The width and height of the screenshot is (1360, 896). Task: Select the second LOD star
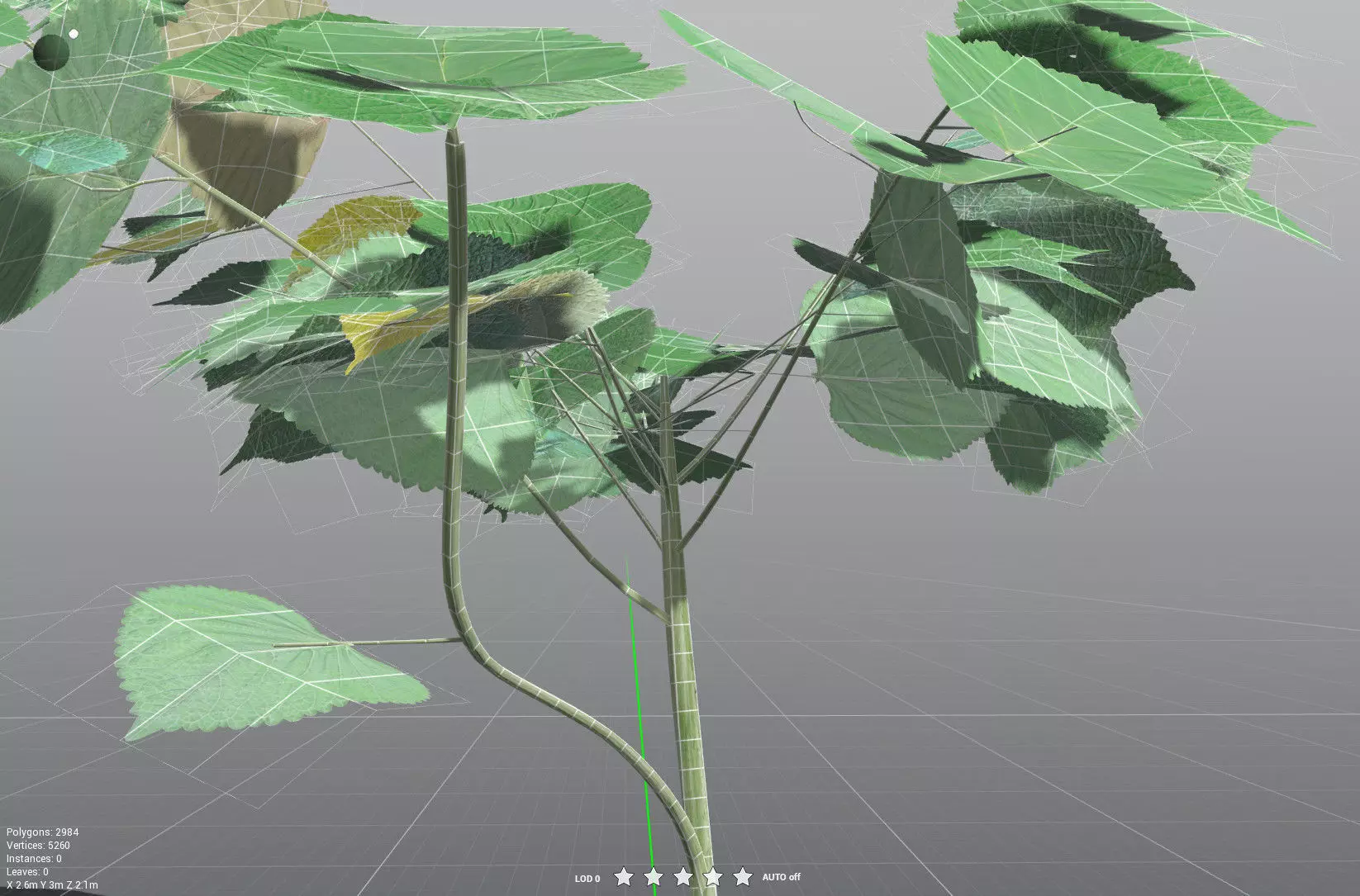[x=654, y=876]
